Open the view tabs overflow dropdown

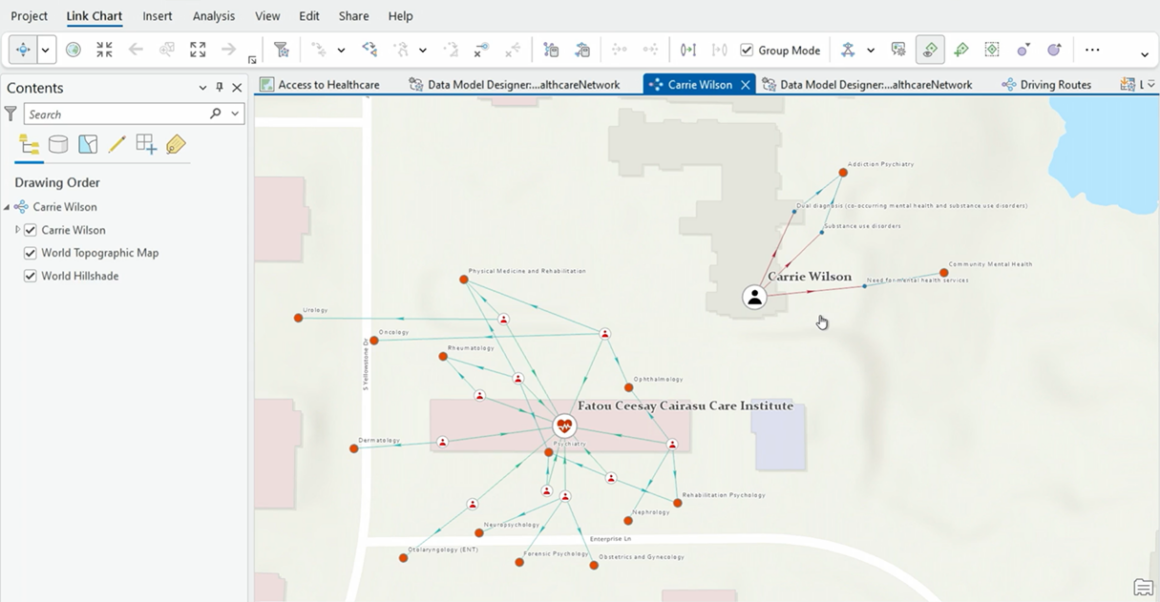(1150, 84)
